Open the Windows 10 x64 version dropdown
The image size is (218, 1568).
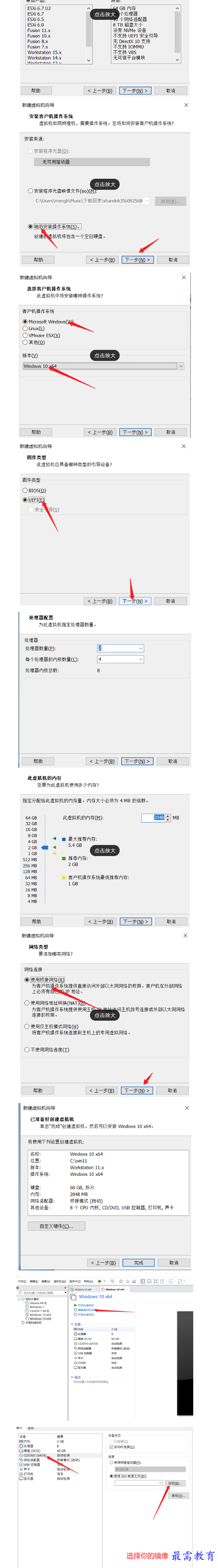103,366
